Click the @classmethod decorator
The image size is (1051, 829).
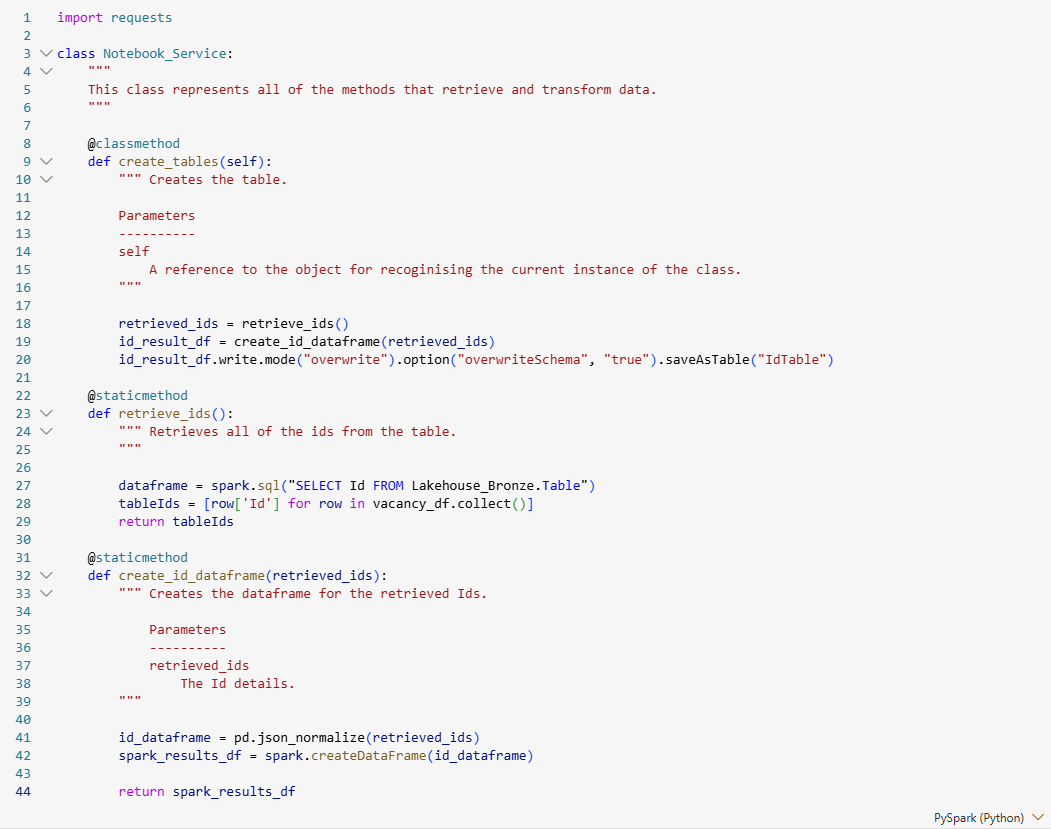(x=134, y=144)
